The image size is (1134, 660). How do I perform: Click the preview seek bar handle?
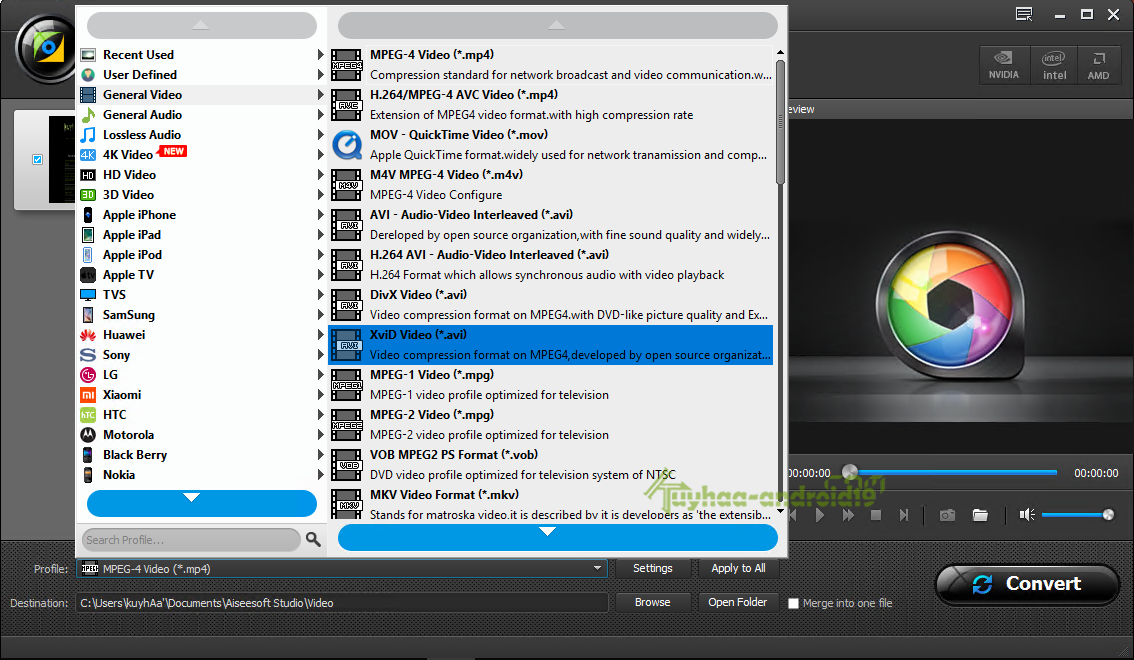850,472
